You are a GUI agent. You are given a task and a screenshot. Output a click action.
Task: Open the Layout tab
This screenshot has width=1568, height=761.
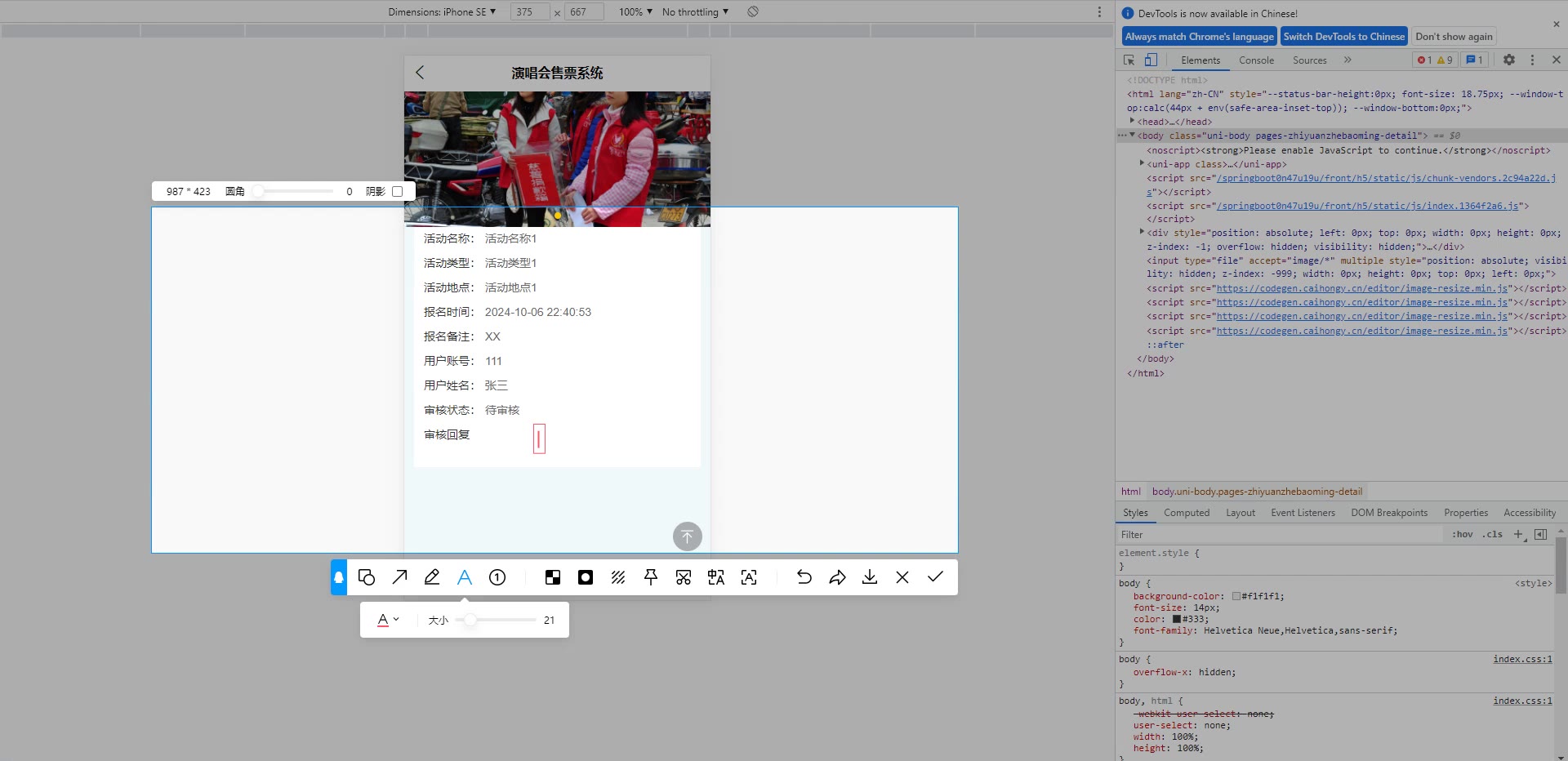(x=1241, y=513)
